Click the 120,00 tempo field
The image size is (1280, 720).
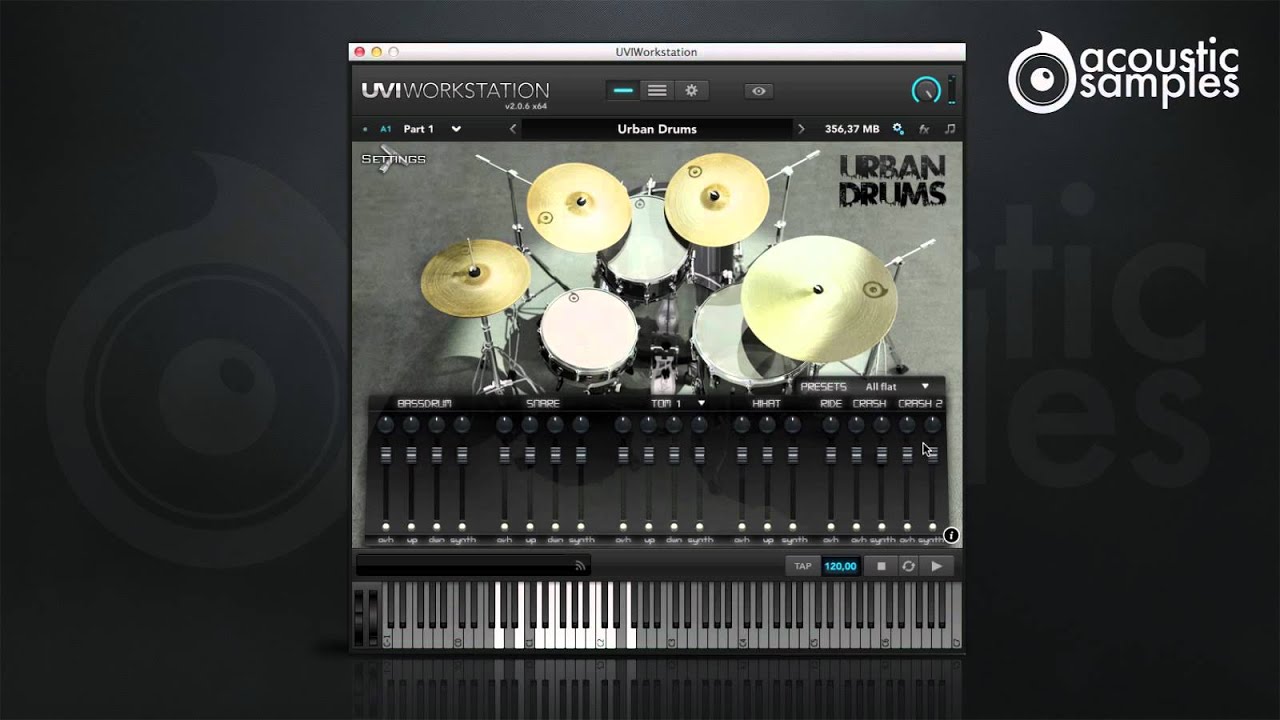click(840, 566)
